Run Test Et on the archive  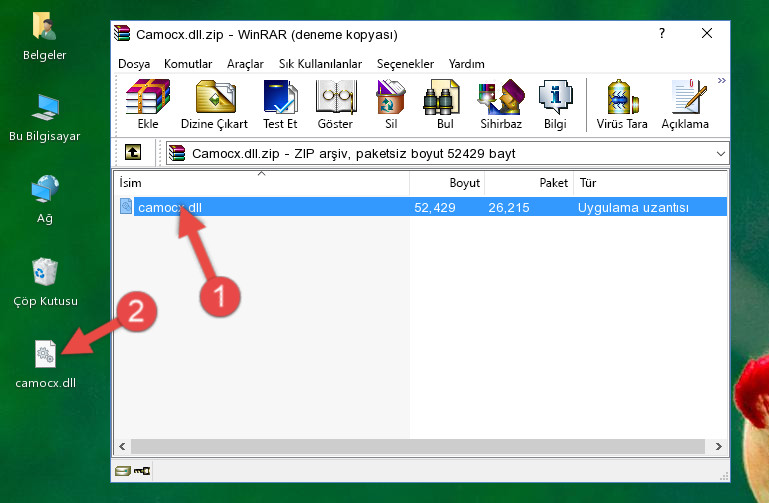pyautogui.click(x=280, y=104)
